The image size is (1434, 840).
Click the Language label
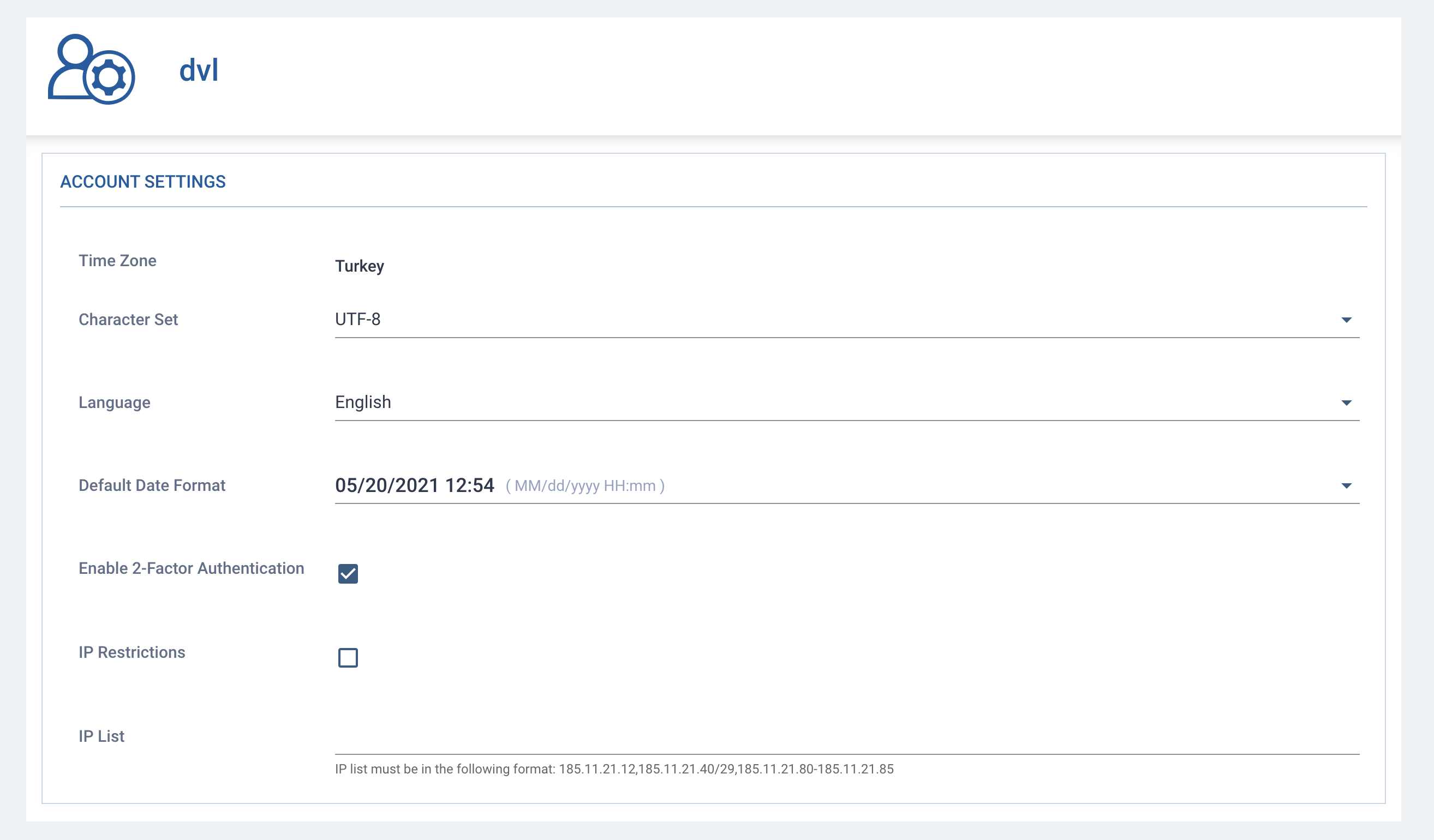115,403
